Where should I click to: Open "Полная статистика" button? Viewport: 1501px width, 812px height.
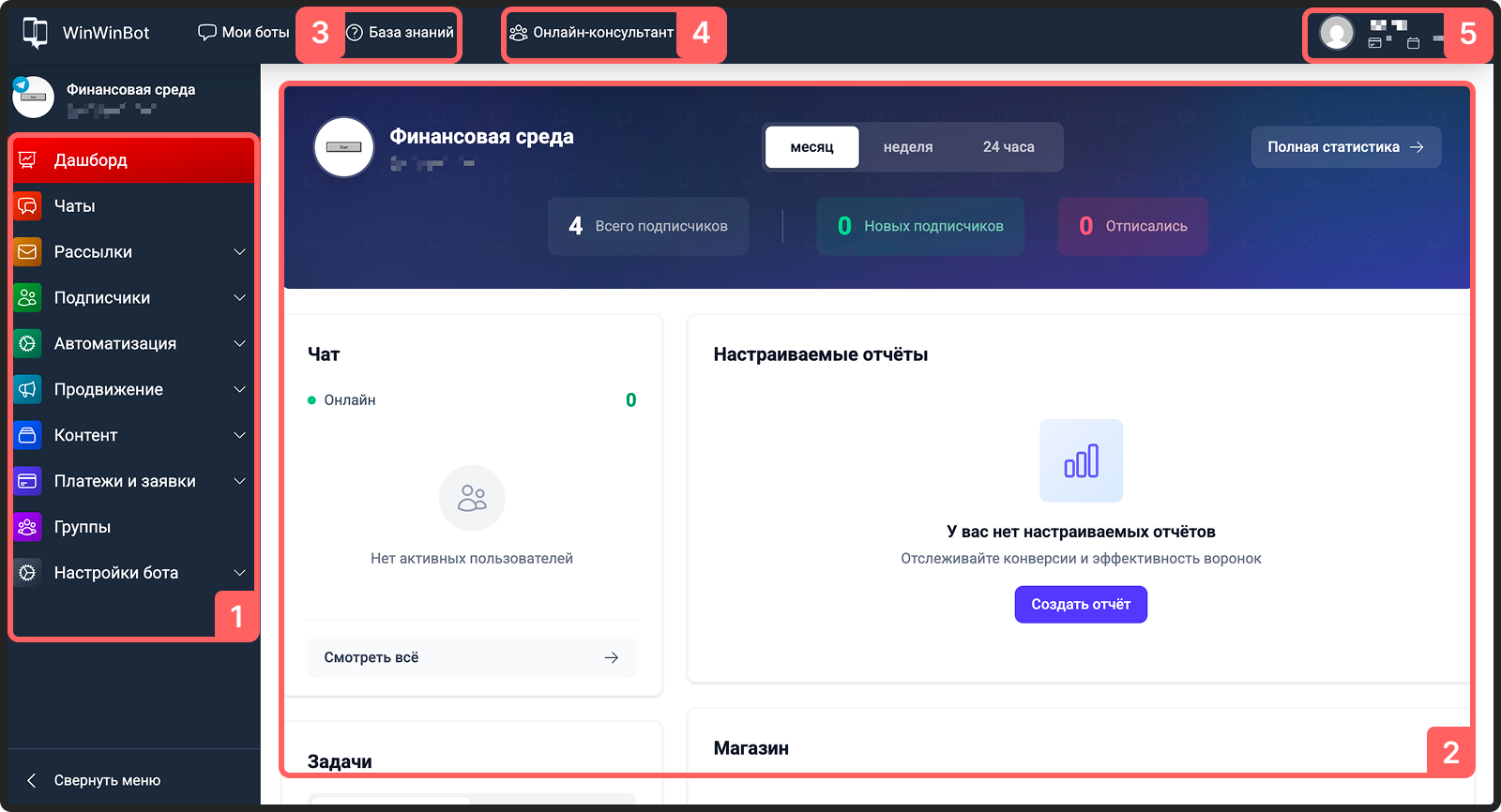1345,147
